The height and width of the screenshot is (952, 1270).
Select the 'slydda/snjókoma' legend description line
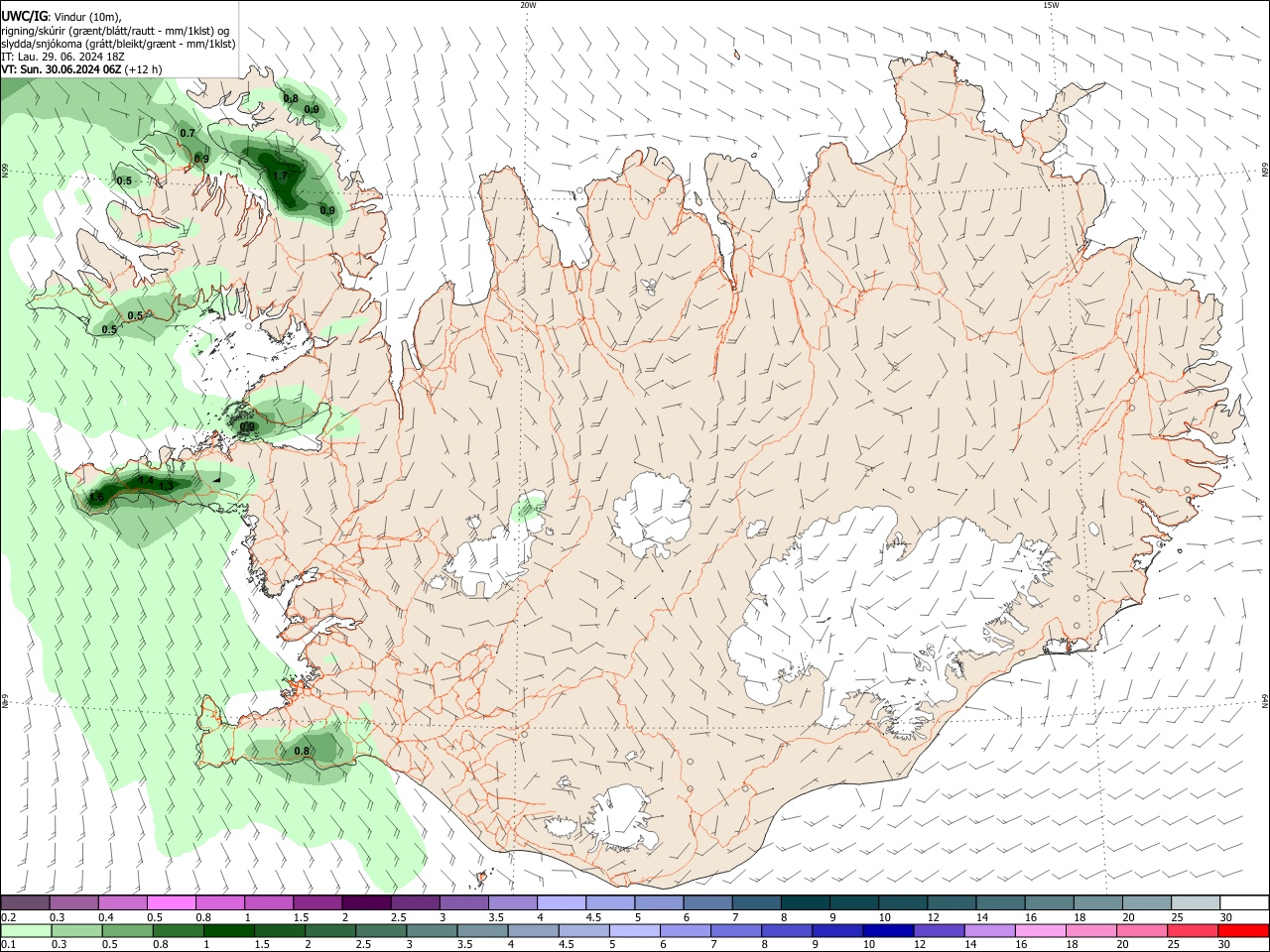coord(118,44)
